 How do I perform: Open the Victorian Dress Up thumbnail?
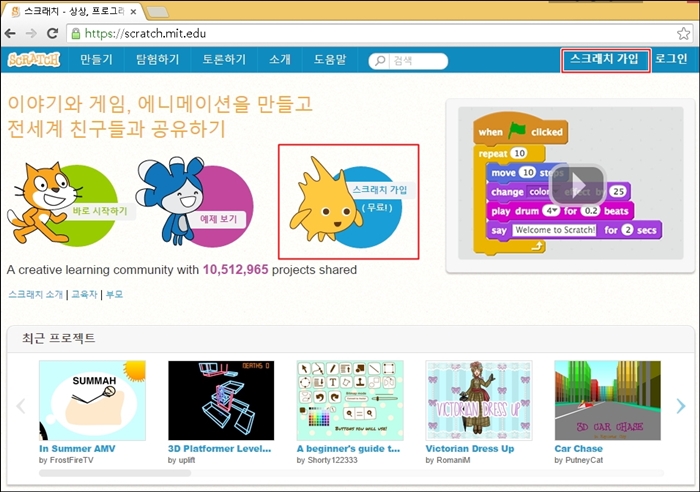(479, 400)
